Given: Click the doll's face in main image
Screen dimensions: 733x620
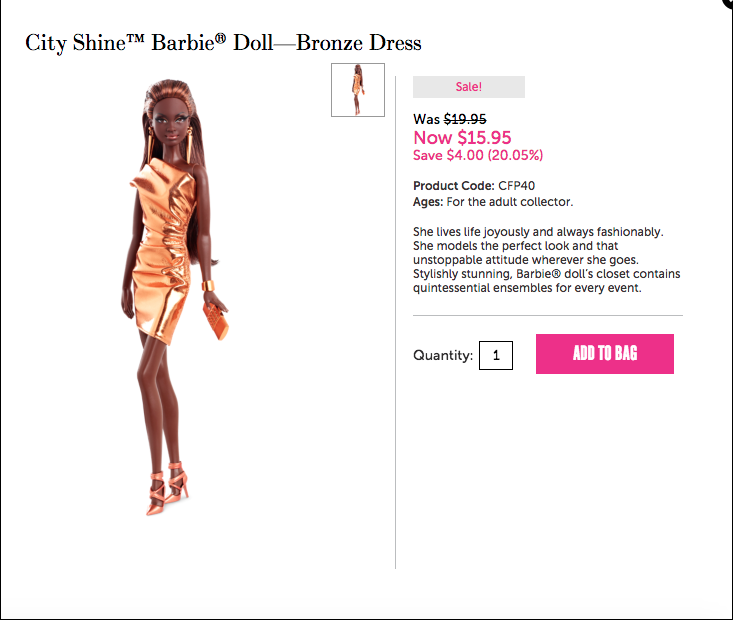Looking at the screenshot, I should (171, 122).
